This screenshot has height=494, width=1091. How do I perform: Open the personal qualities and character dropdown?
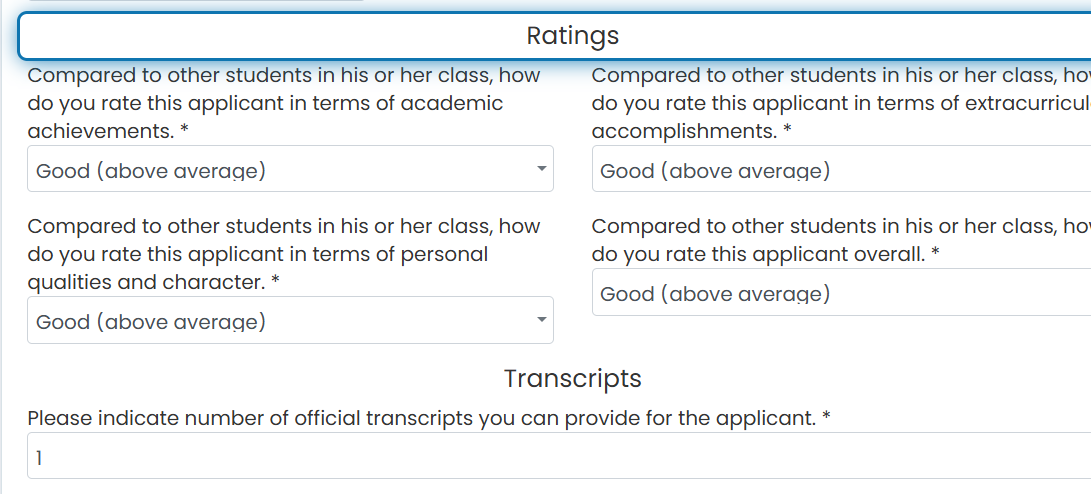tap(290, 320)
